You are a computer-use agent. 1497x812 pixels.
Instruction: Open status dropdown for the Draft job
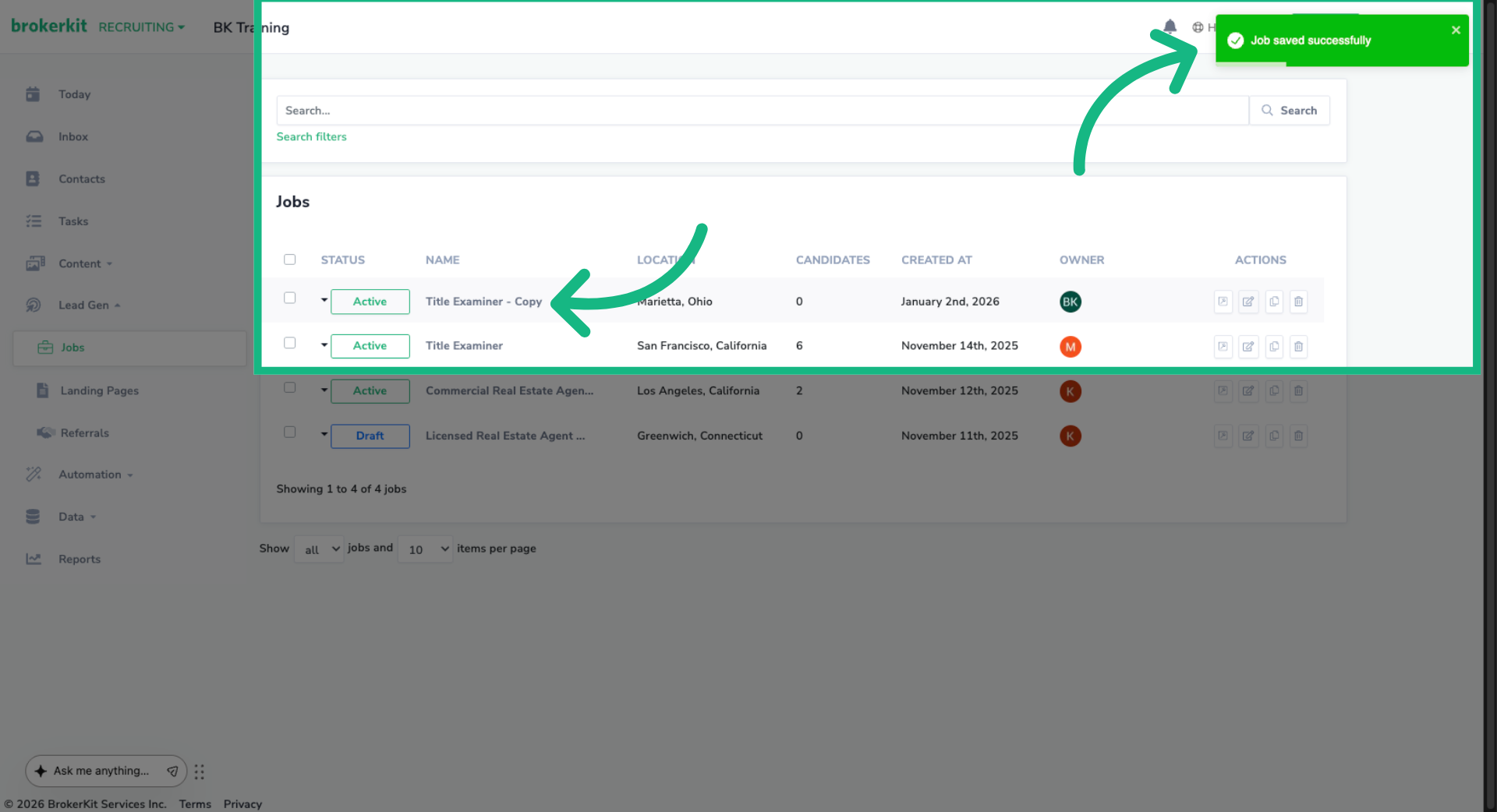324,434
